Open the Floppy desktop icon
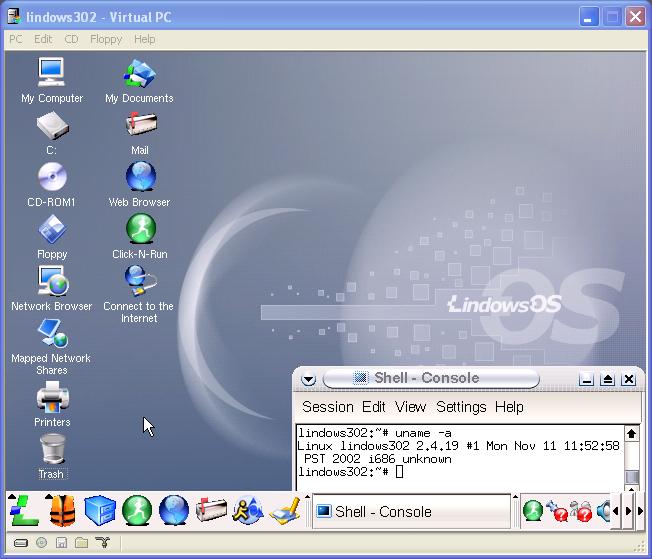 52,237
